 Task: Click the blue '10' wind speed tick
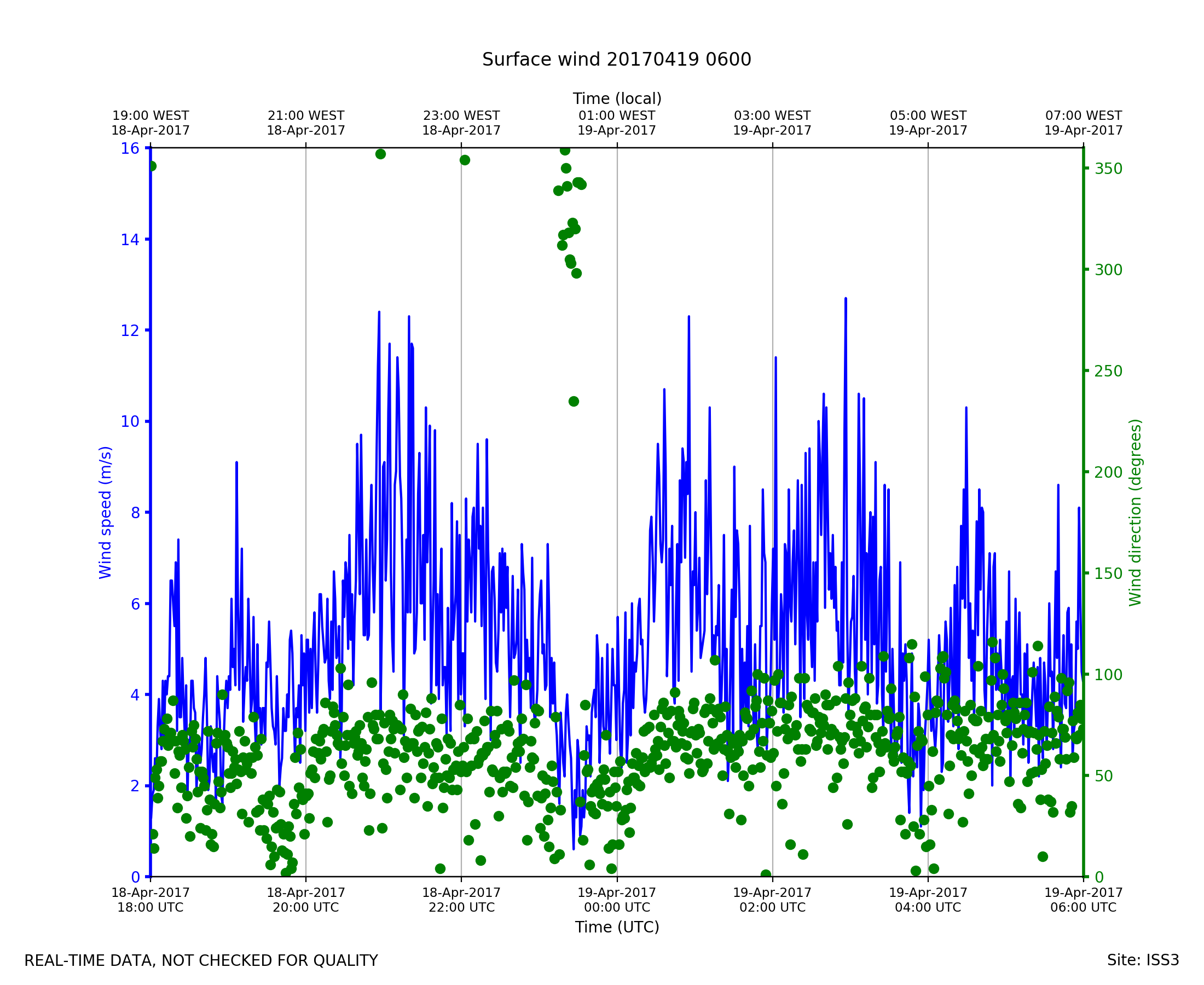point(130,421)
